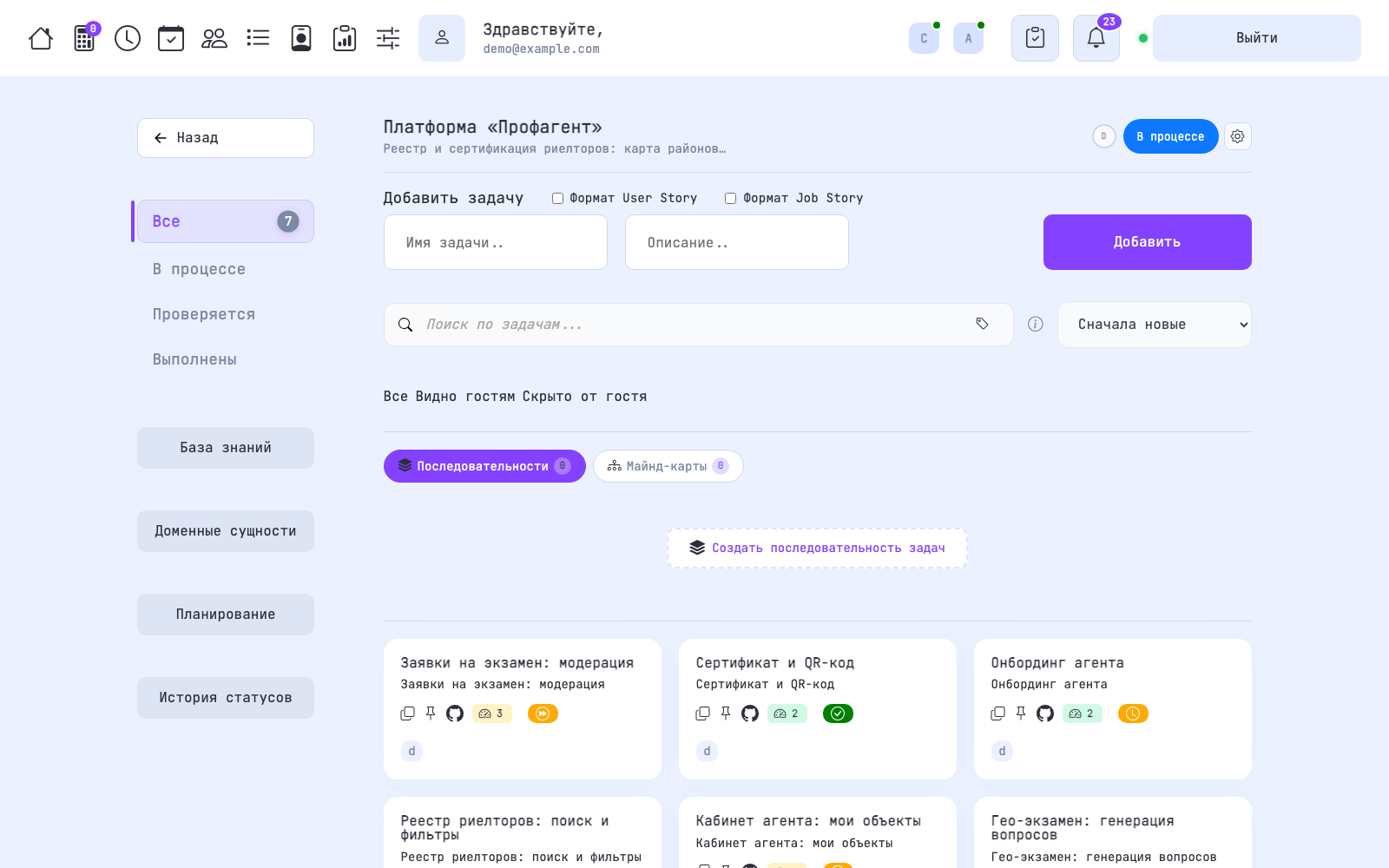The width and height of the screenshot is (1389, 868).
Task: Open the clipboard checklist button
Action: 1035,38
